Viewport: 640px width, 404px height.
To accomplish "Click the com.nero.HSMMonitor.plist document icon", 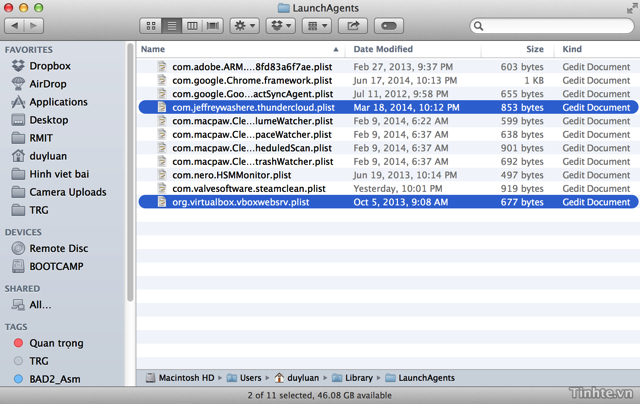I will [x=162, y=175].
